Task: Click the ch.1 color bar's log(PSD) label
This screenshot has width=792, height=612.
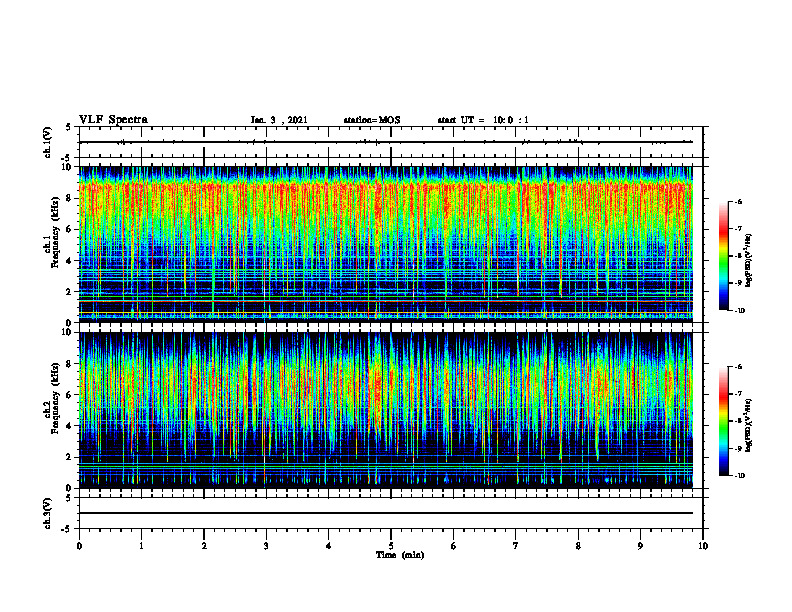Action: click(x=749, y=261)
